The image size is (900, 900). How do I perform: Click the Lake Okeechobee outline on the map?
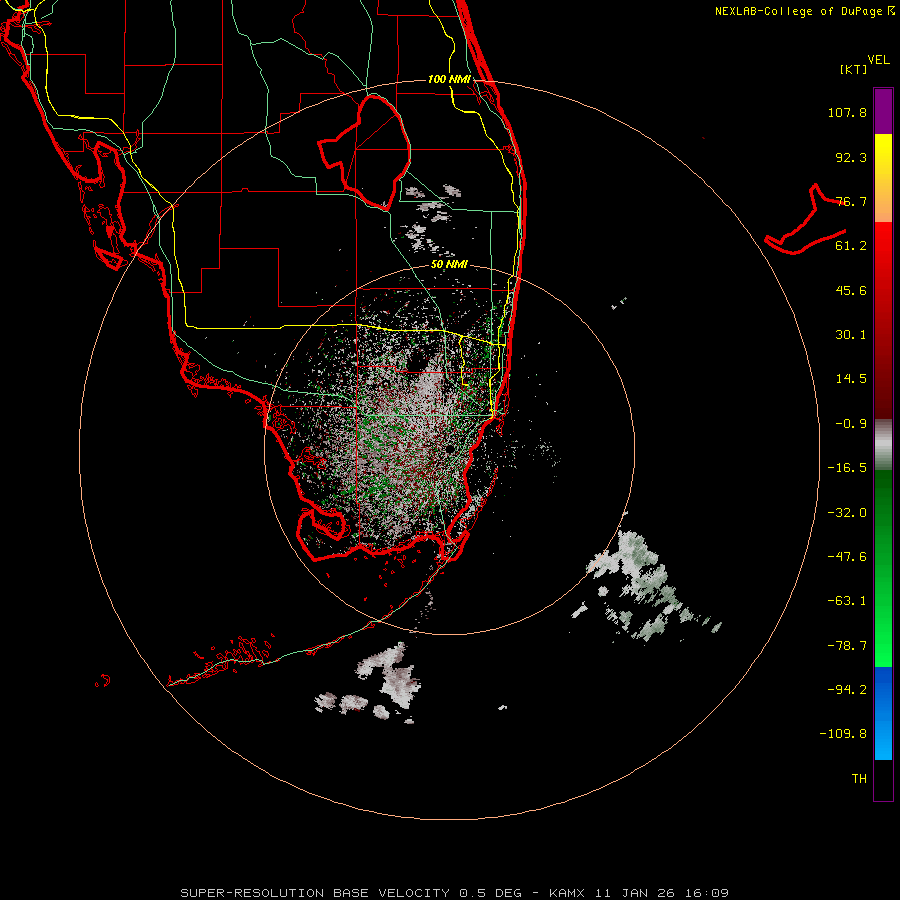pyautogui.click(x=364, y=152)
